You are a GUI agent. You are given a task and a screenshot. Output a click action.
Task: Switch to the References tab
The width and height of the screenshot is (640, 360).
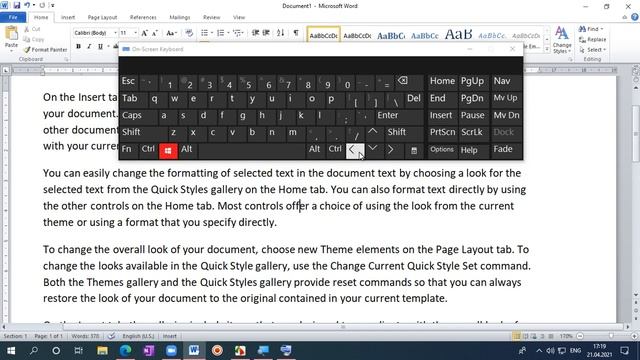tap(143, 17)
